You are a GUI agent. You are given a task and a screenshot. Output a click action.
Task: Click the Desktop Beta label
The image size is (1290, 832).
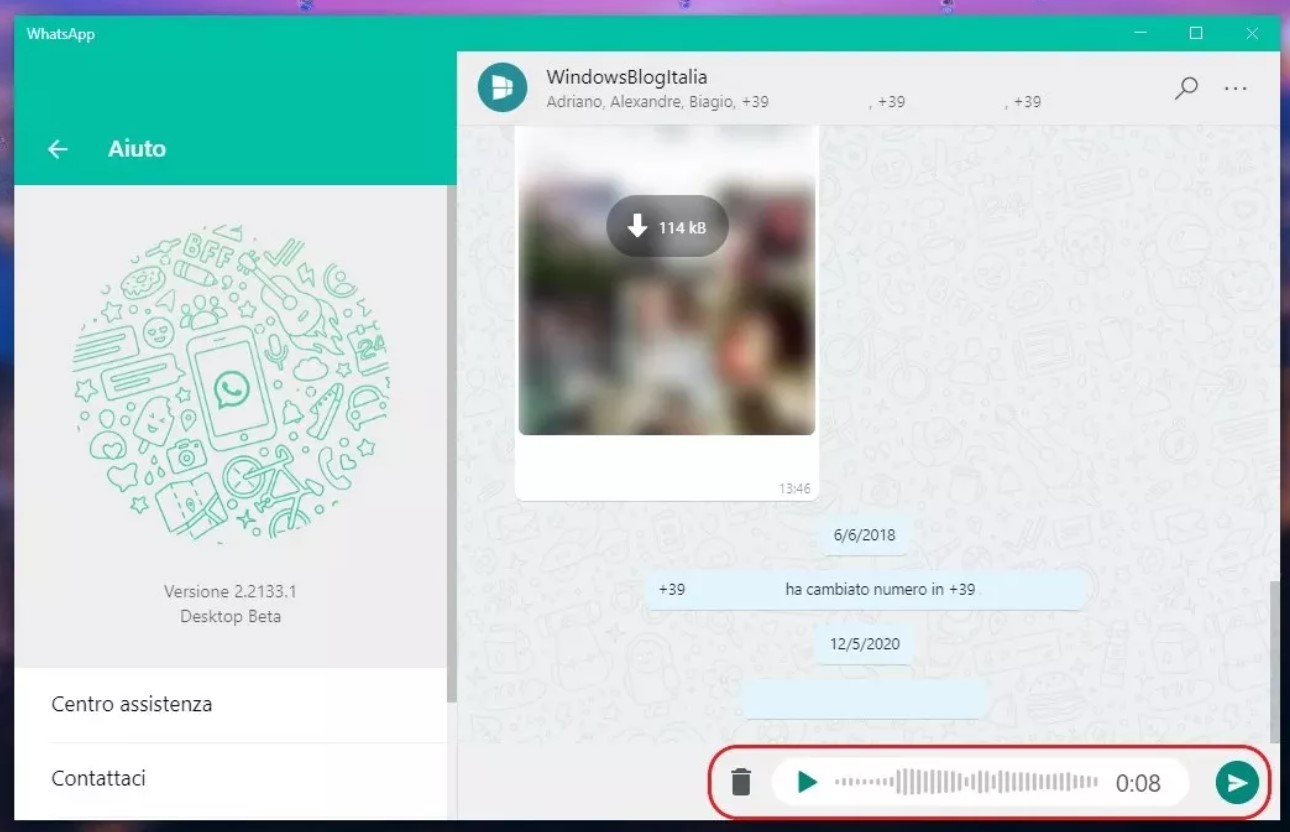click(230, 616)
